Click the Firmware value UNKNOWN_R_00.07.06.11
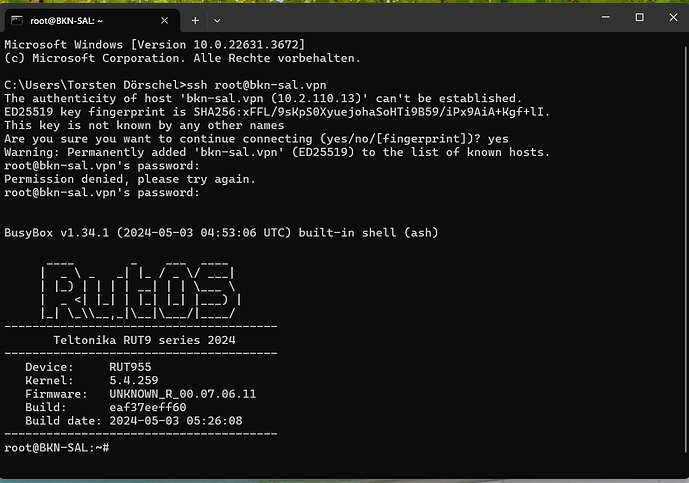The width and height of the screenshot is (689, 483). tap(182, 393)
